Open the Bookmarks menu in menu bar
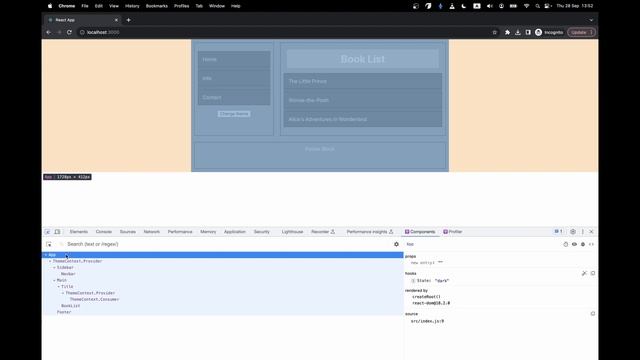640x360 pixels. click(x=157, y=6)
